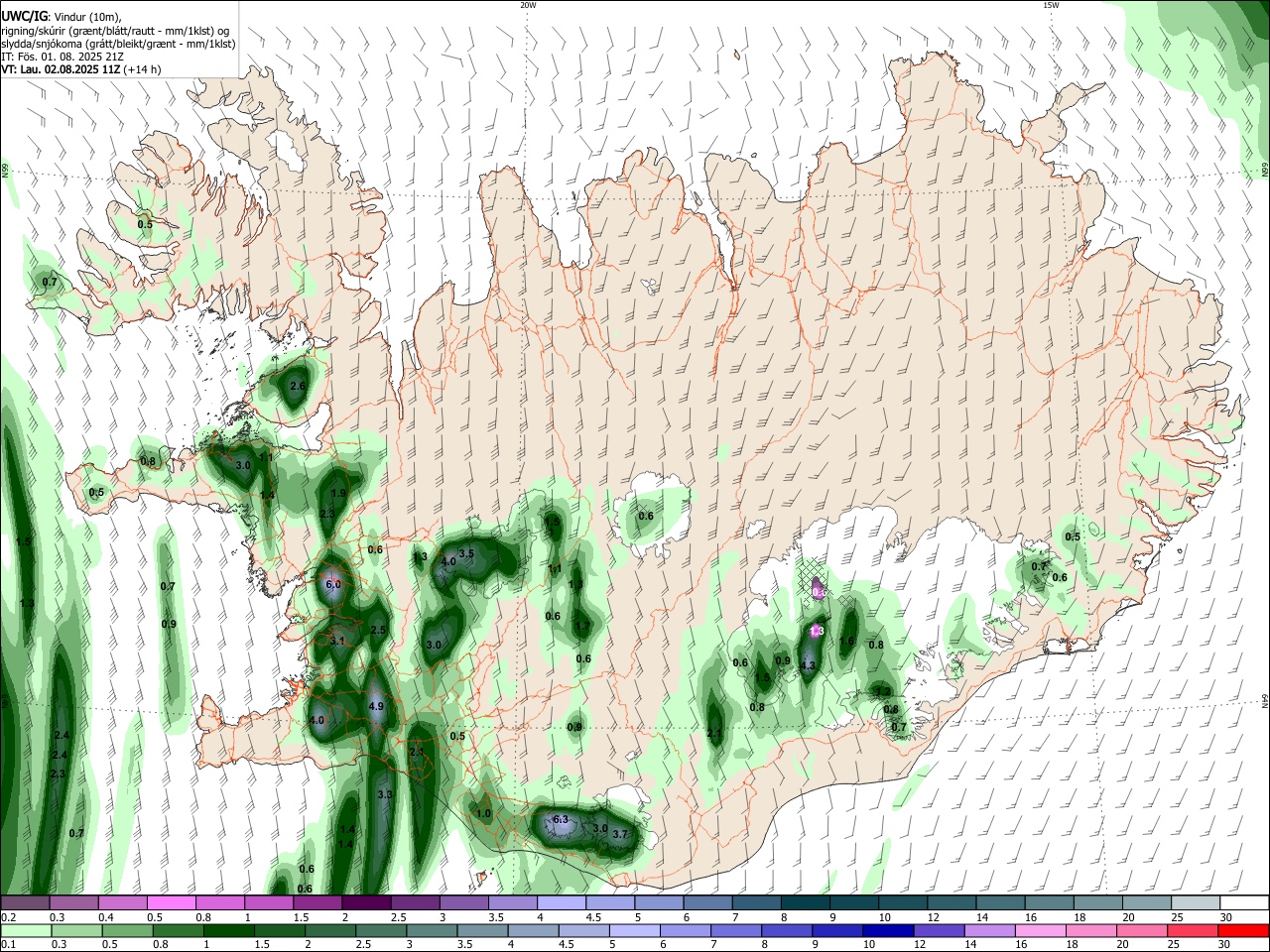Screen dimensions: 1270x952
Task: Select the lightest green 0.1 swatch on rain scale
Action: [x=26, y=931]
